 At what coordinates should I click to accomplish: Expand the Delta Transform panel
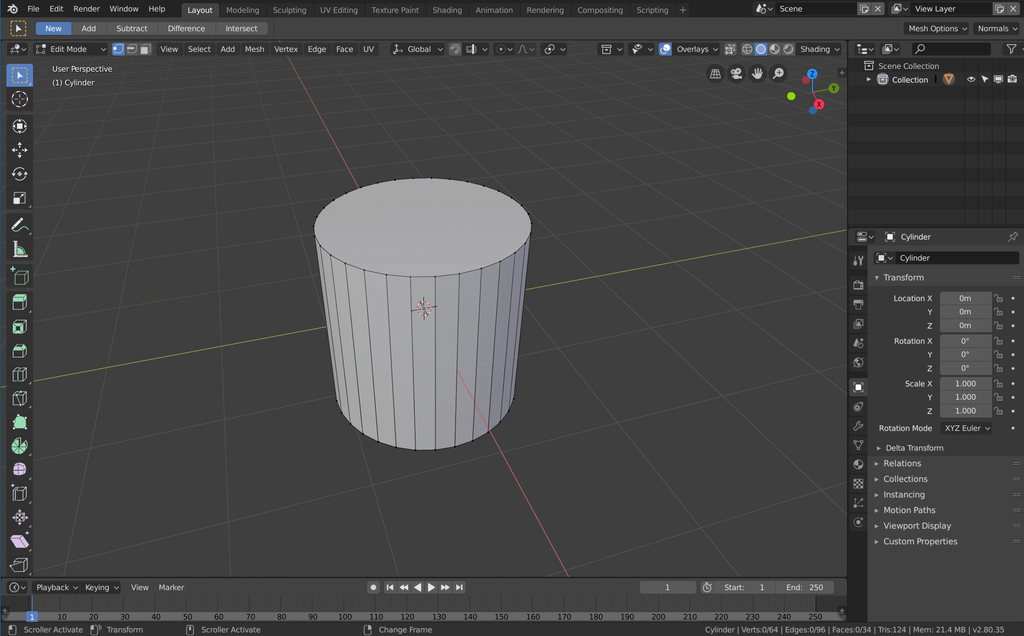click(x=914, y=448)
